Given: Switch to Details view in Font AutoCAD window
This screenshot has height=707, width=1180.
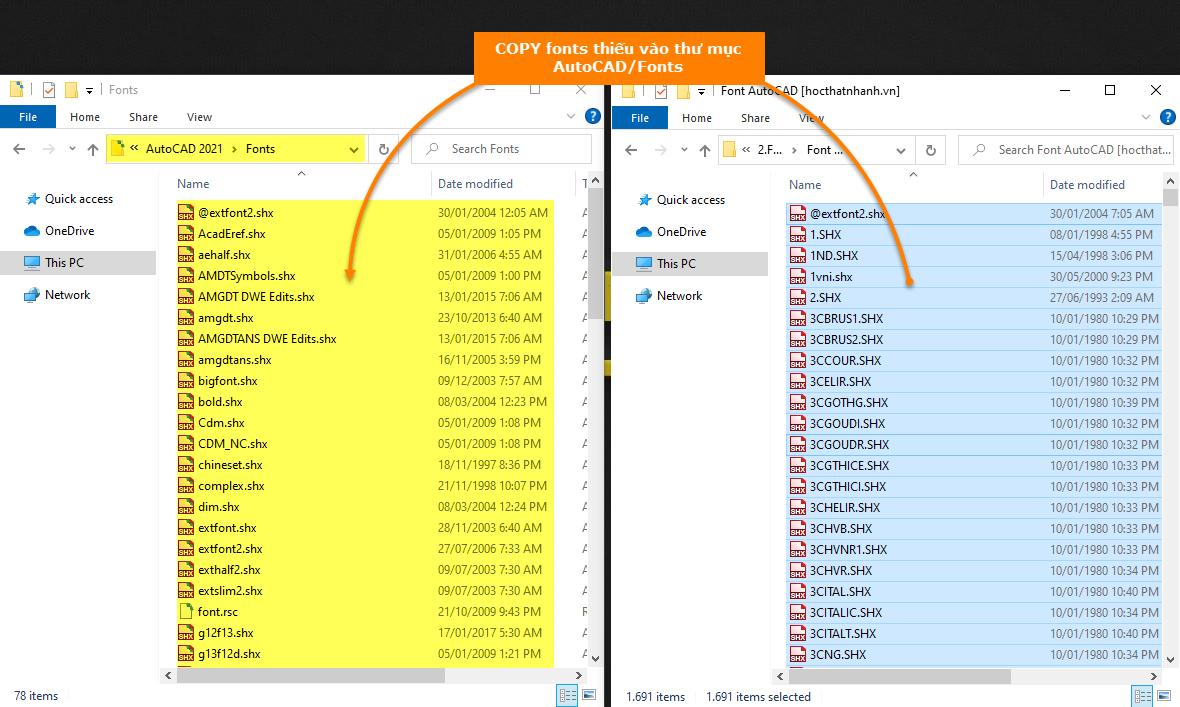Looking at the screenshot, I should tap(1142, 696).
